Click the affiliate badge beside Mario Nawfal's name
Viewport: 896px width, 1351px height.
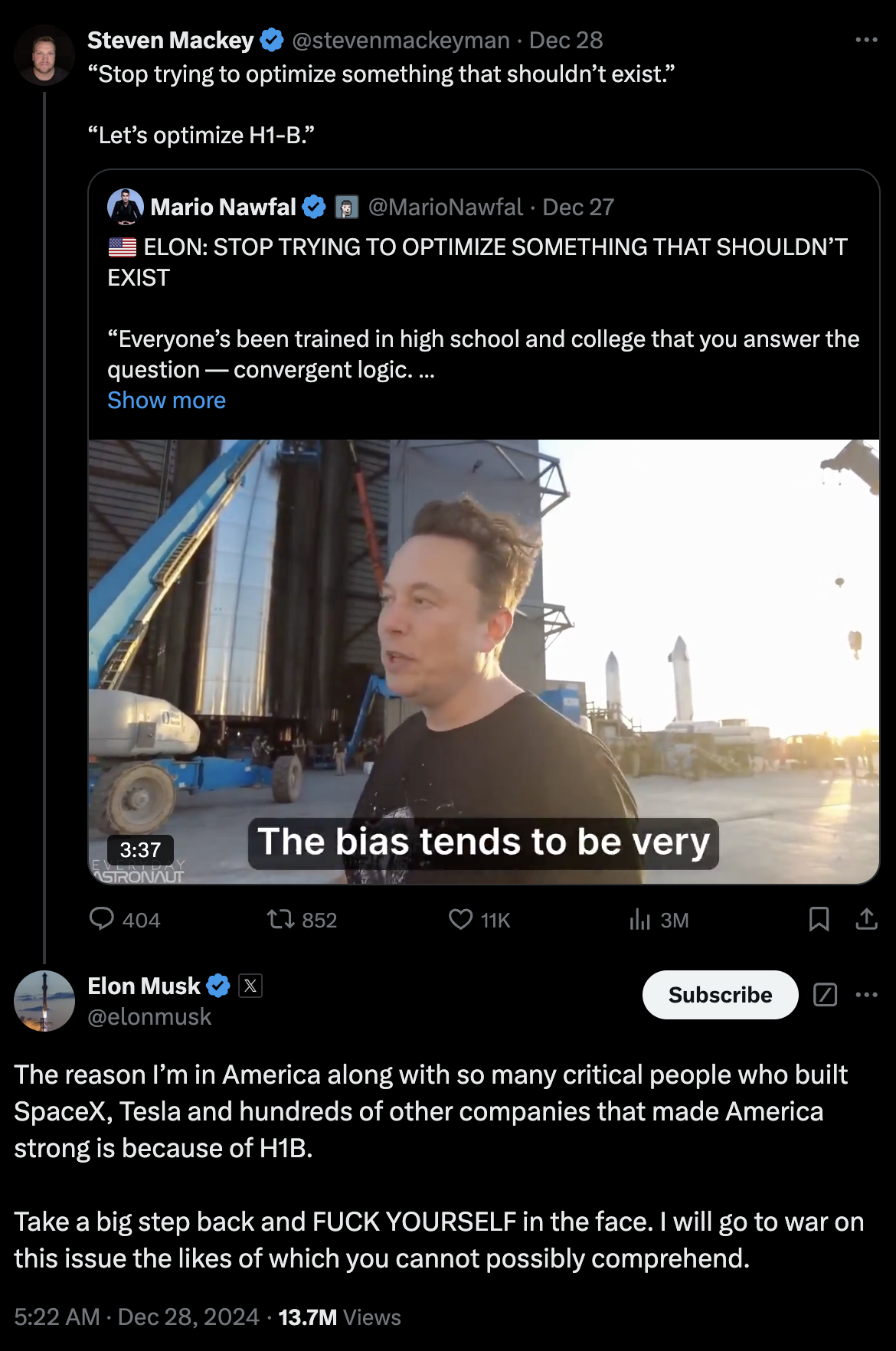[347, 207]
